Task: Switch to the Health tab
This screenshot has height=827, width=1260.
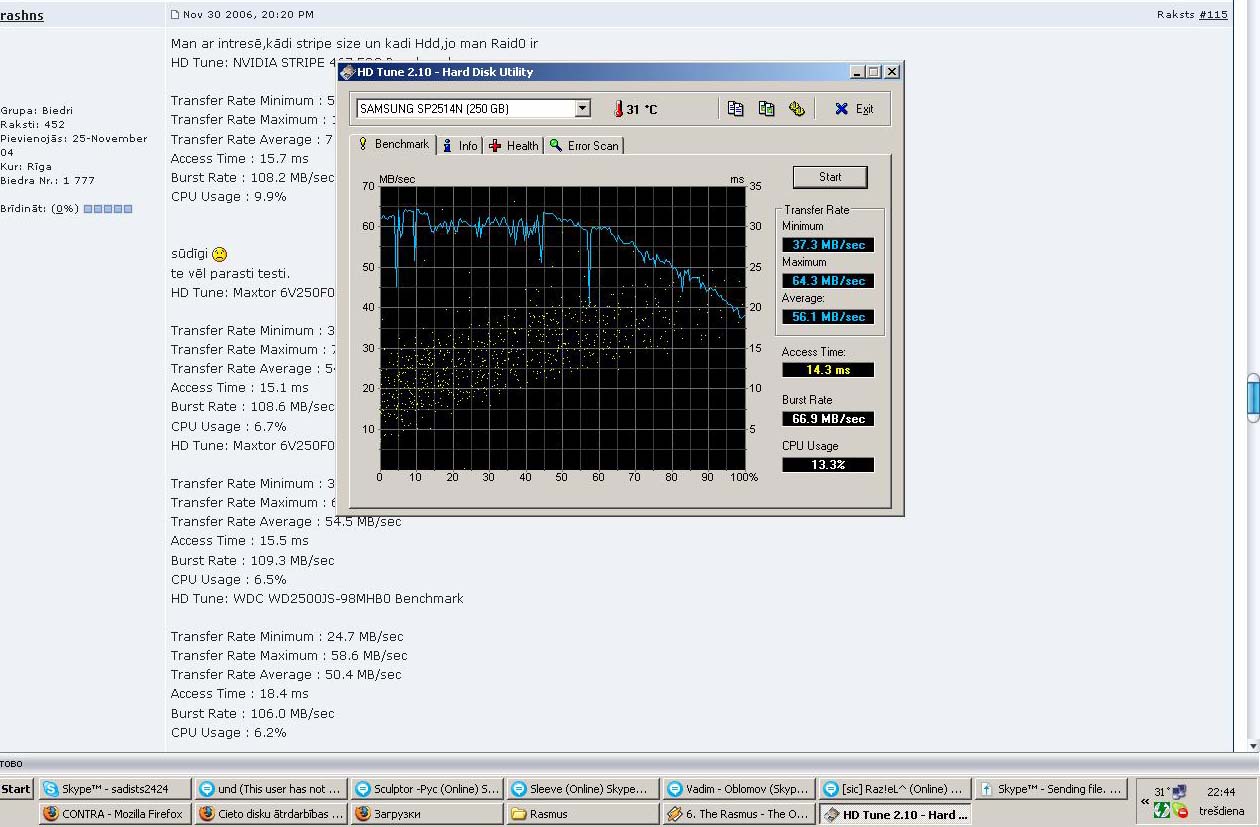Action: point(514,146)
